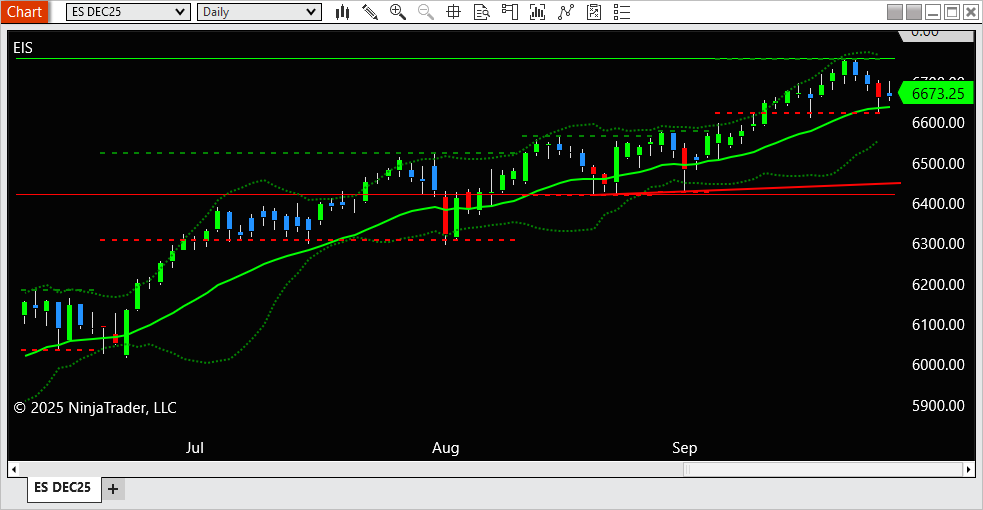983x510 pixels.
Task: Click scrollbar left arrow
Action: pos(14,469)
